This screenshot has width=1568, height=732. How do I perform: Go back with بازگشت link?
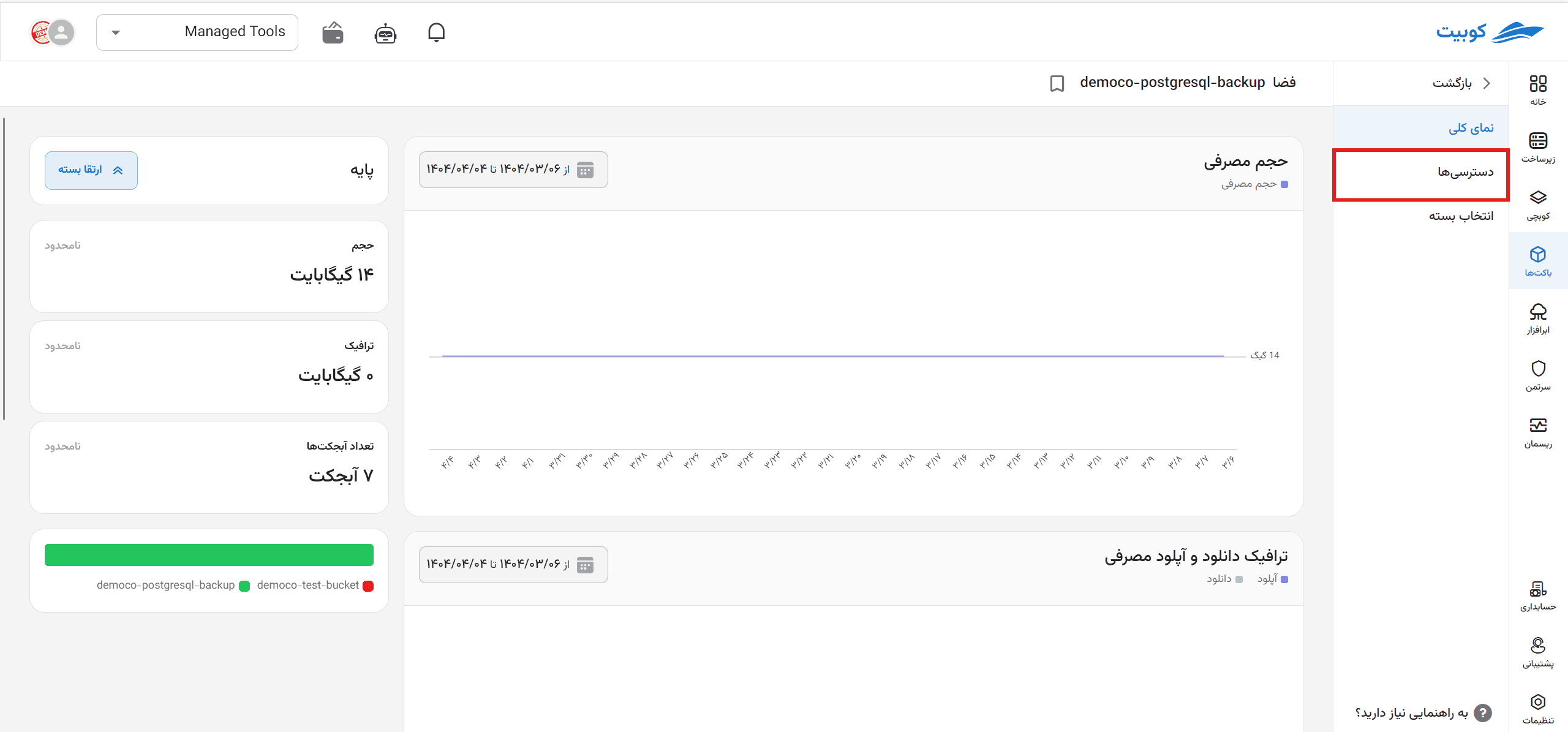(x=1461, y=83)
